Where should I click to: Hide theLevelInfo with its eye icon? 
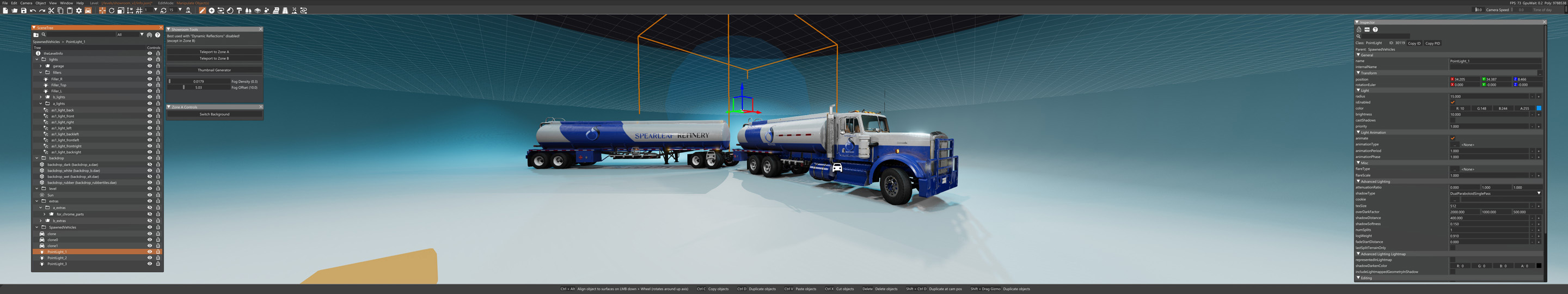coord(150,53)
